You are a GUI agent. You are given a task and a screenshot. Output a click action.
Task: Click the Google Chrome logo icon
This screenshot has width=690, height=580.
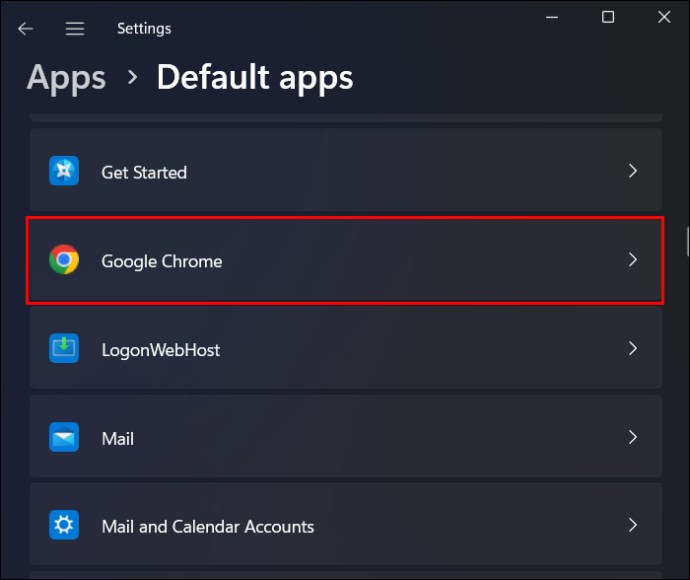tap(64, 261)
